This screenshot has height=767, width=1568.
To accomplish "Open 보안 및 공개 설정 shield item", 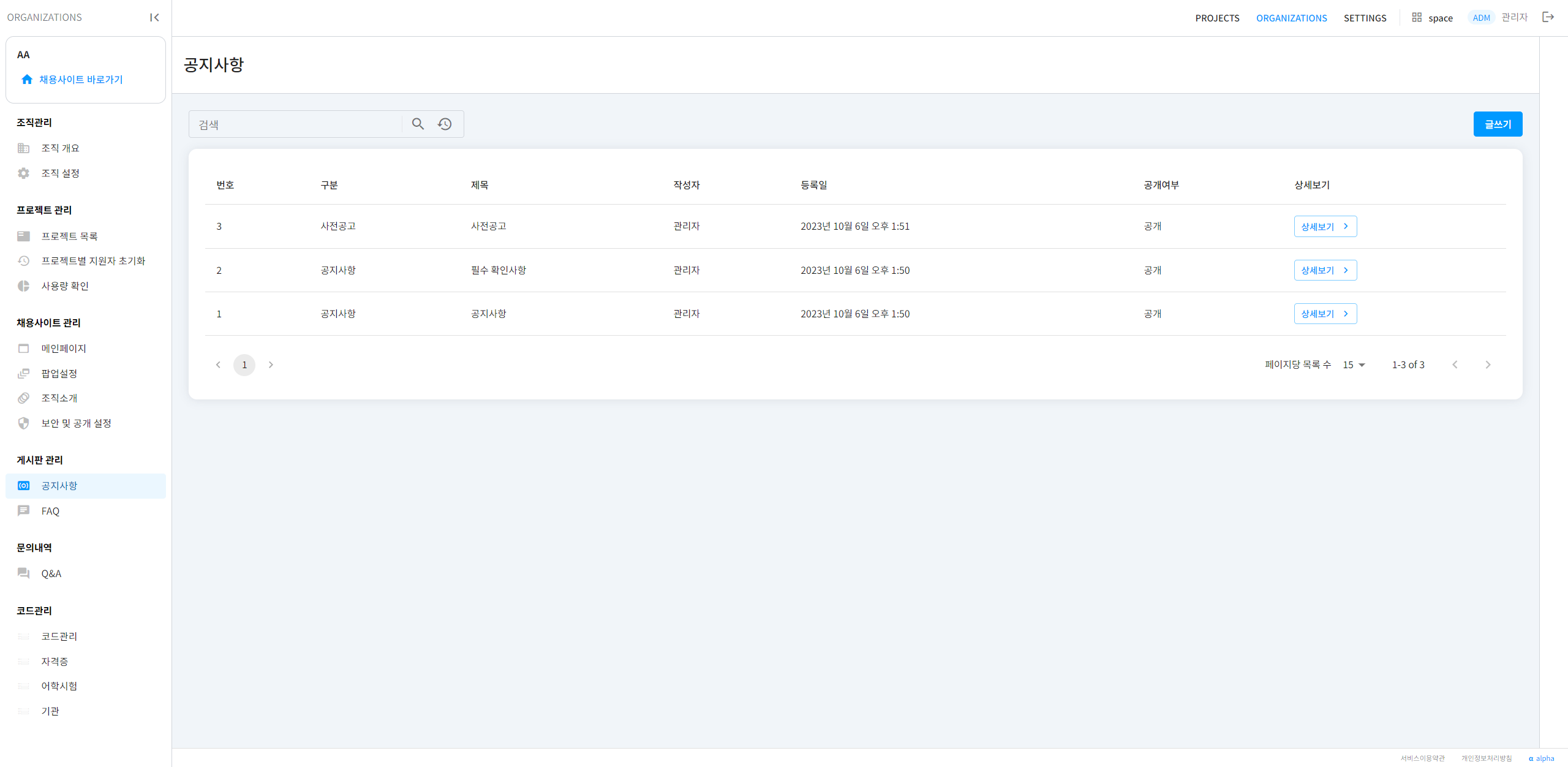I will pyautogui.click(x=23, y=423).
